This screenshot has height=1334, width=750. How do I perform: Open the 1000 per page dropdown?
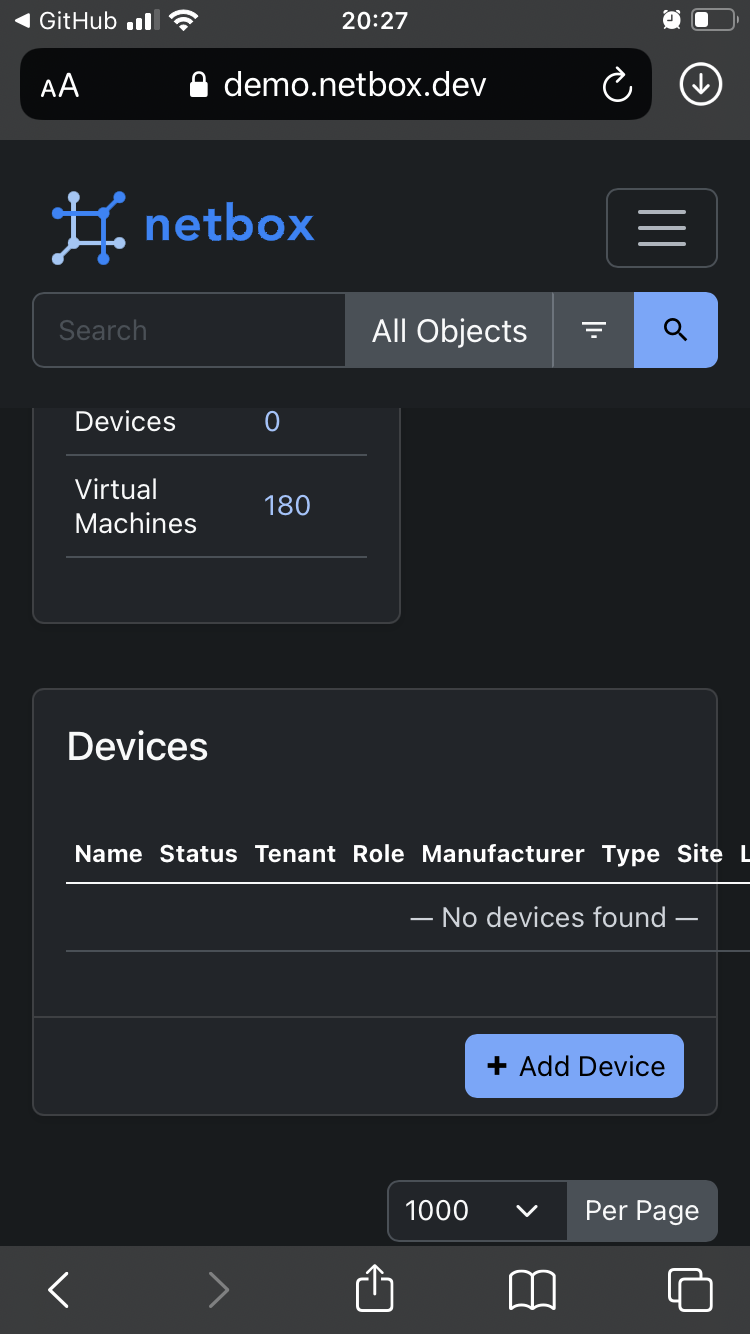coord(477,1210)
